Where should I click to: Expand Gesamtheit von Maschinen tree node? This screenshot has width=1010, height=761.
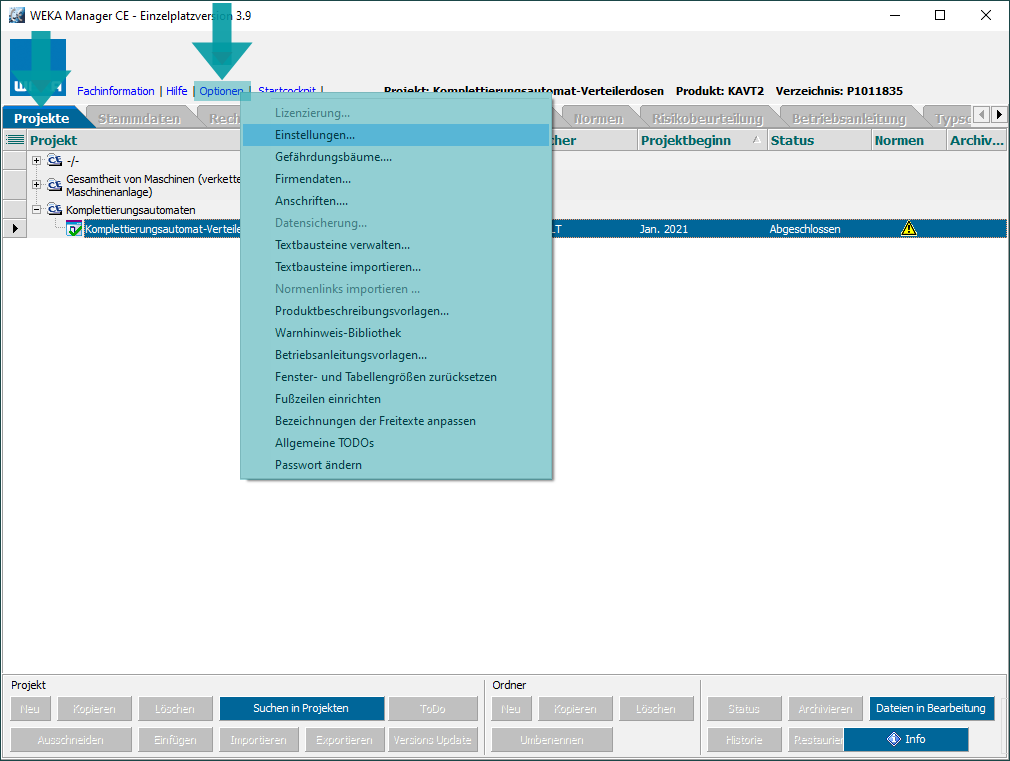tap(37, 185)
